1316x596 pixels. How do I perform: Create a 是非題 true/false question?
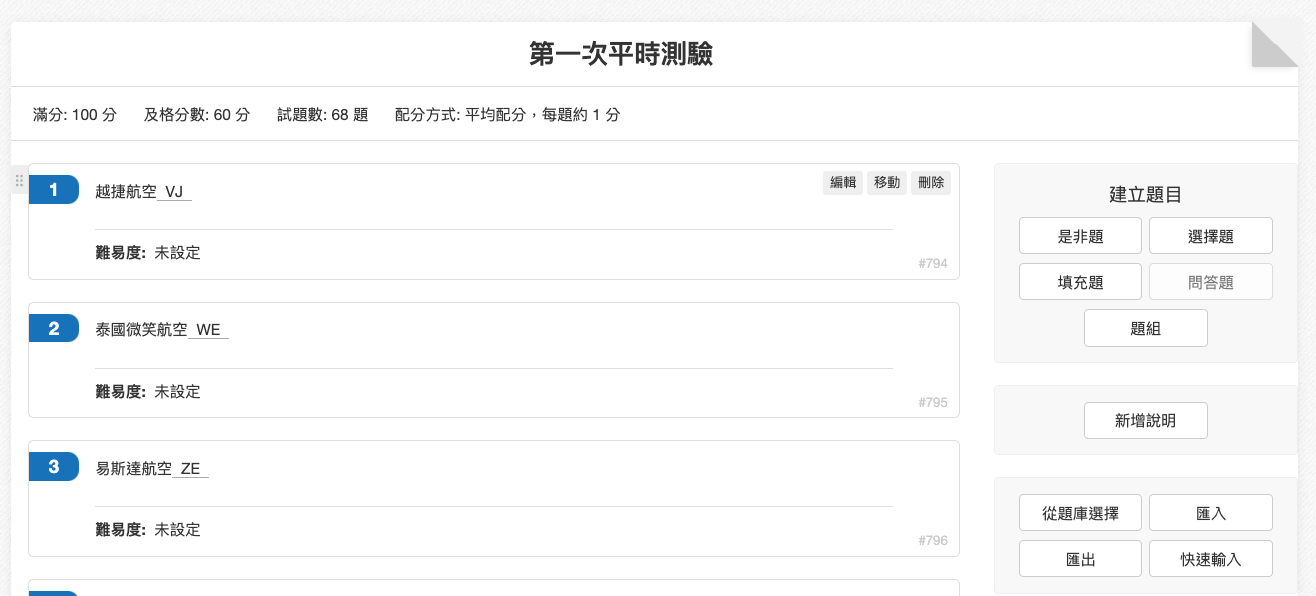1080,236
